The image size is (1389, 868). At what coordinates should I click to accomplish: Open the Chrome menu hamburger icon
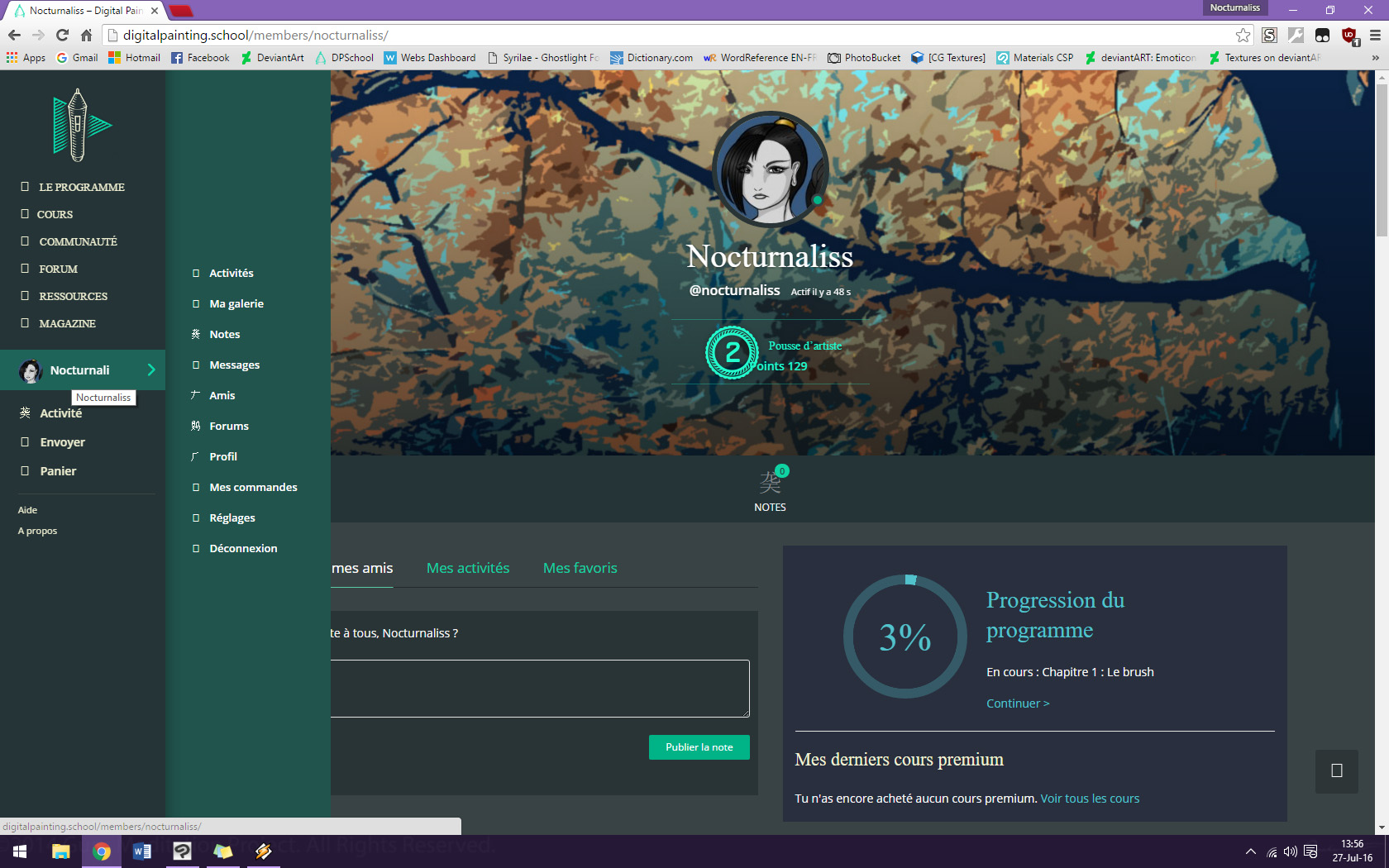tap(1375, 35)
